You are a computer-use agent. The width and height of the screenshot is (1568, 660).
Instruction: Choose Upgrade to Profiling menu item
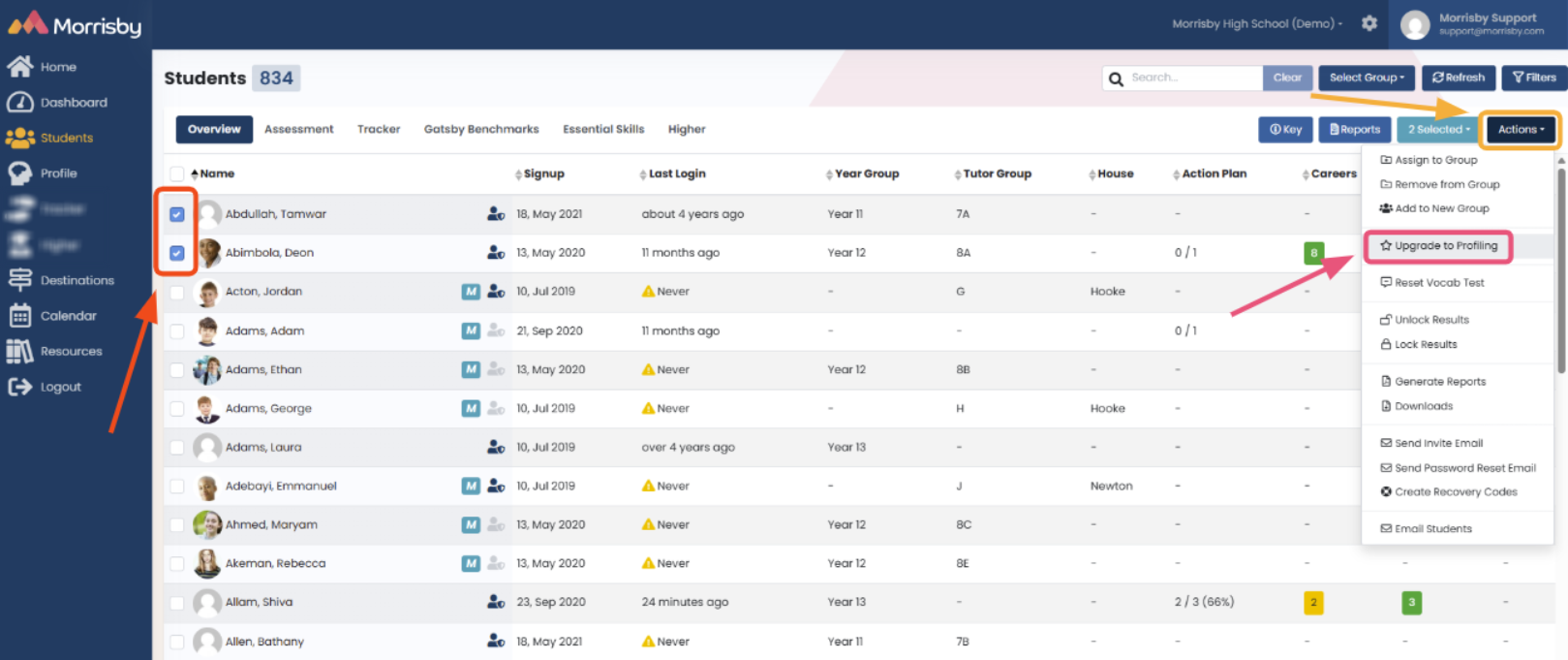1439,245
